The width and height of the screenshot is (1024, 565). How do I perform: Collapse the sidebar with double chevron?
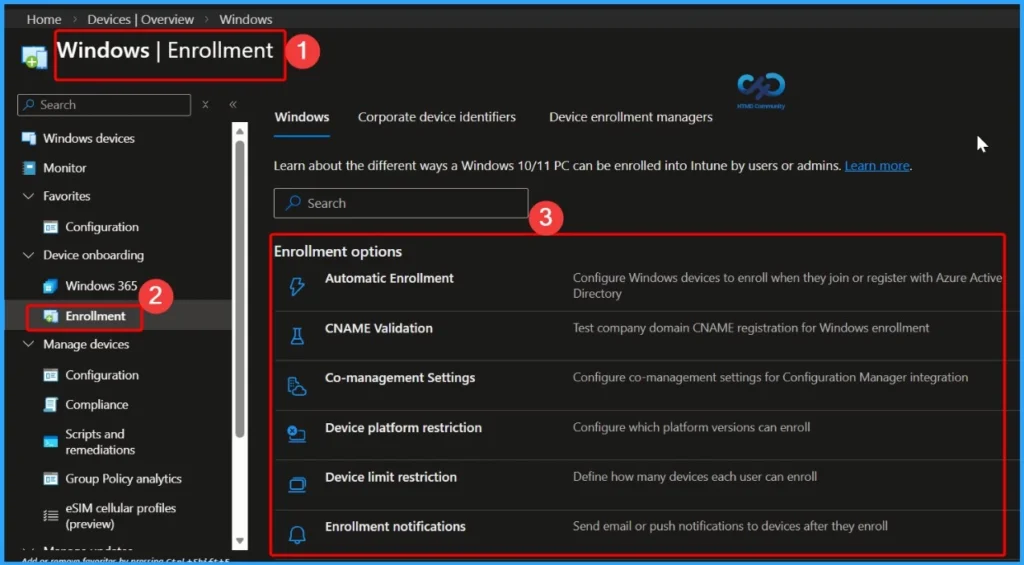point(232,105)
